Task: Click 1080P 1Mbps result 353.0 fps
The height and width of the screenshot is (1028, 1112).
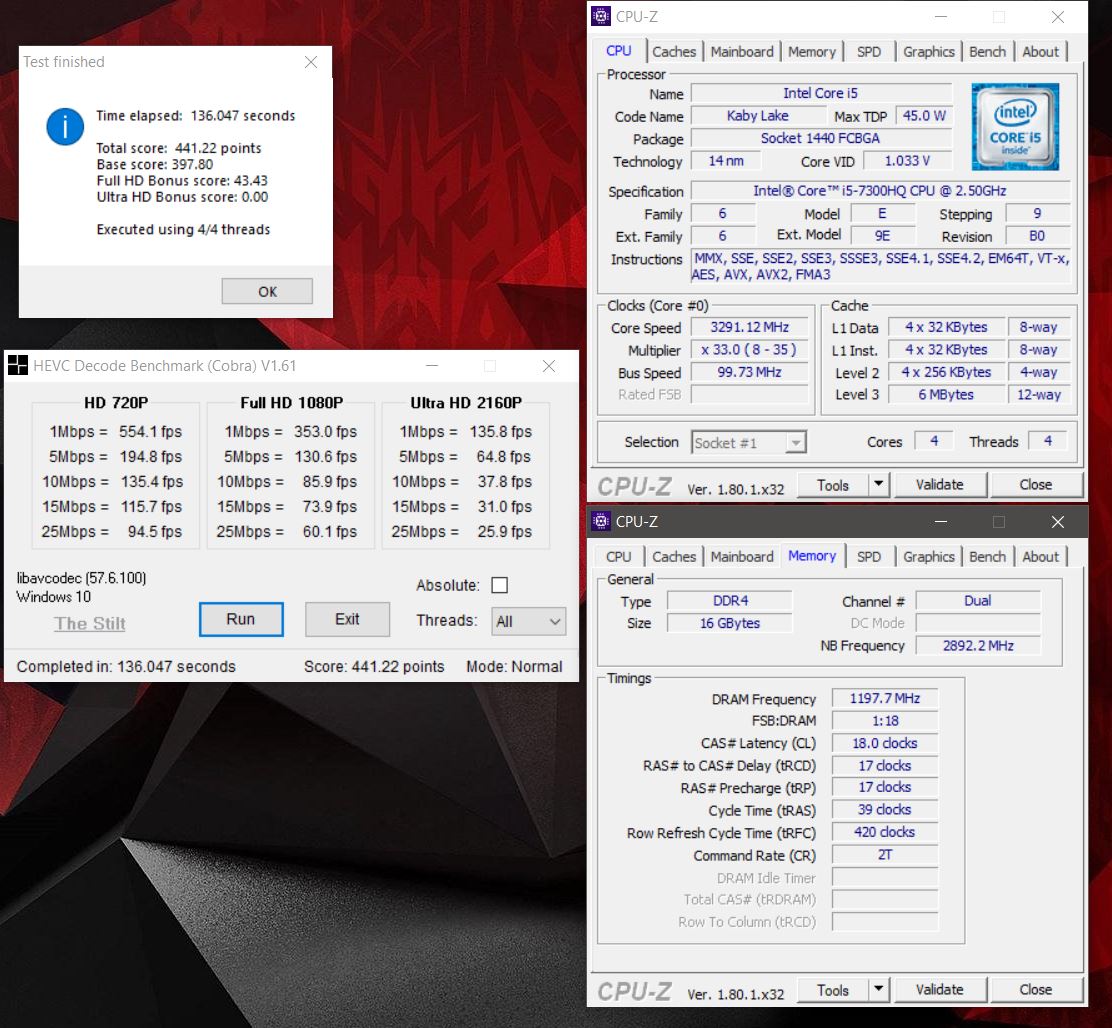Action: [326, 432]
